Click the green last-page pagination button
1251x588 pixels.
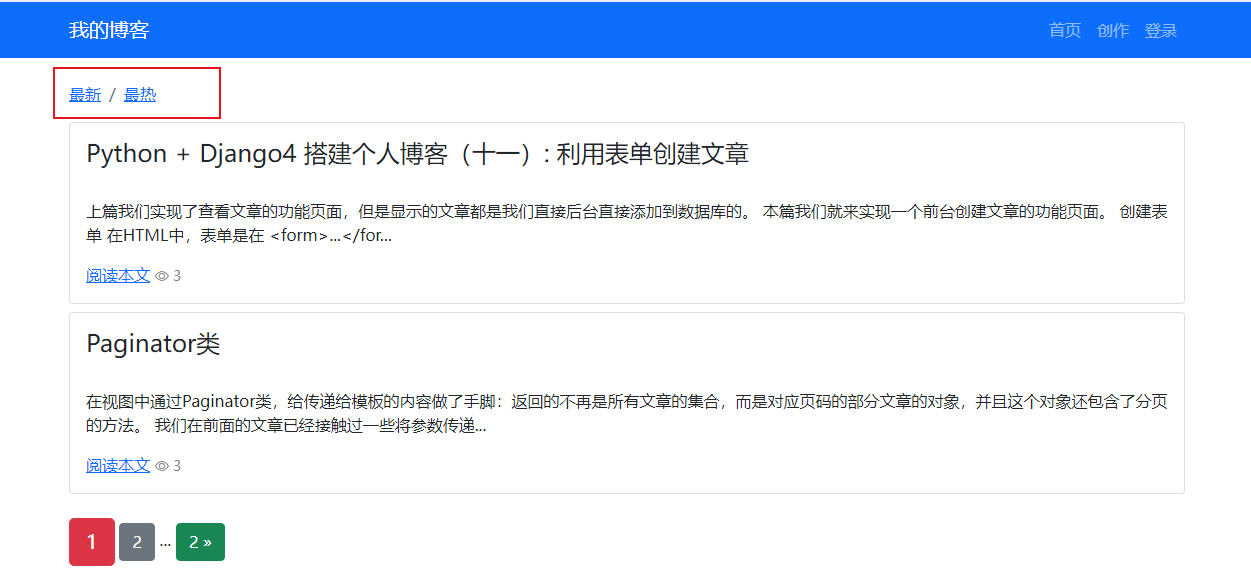click(x=200, y=541)
